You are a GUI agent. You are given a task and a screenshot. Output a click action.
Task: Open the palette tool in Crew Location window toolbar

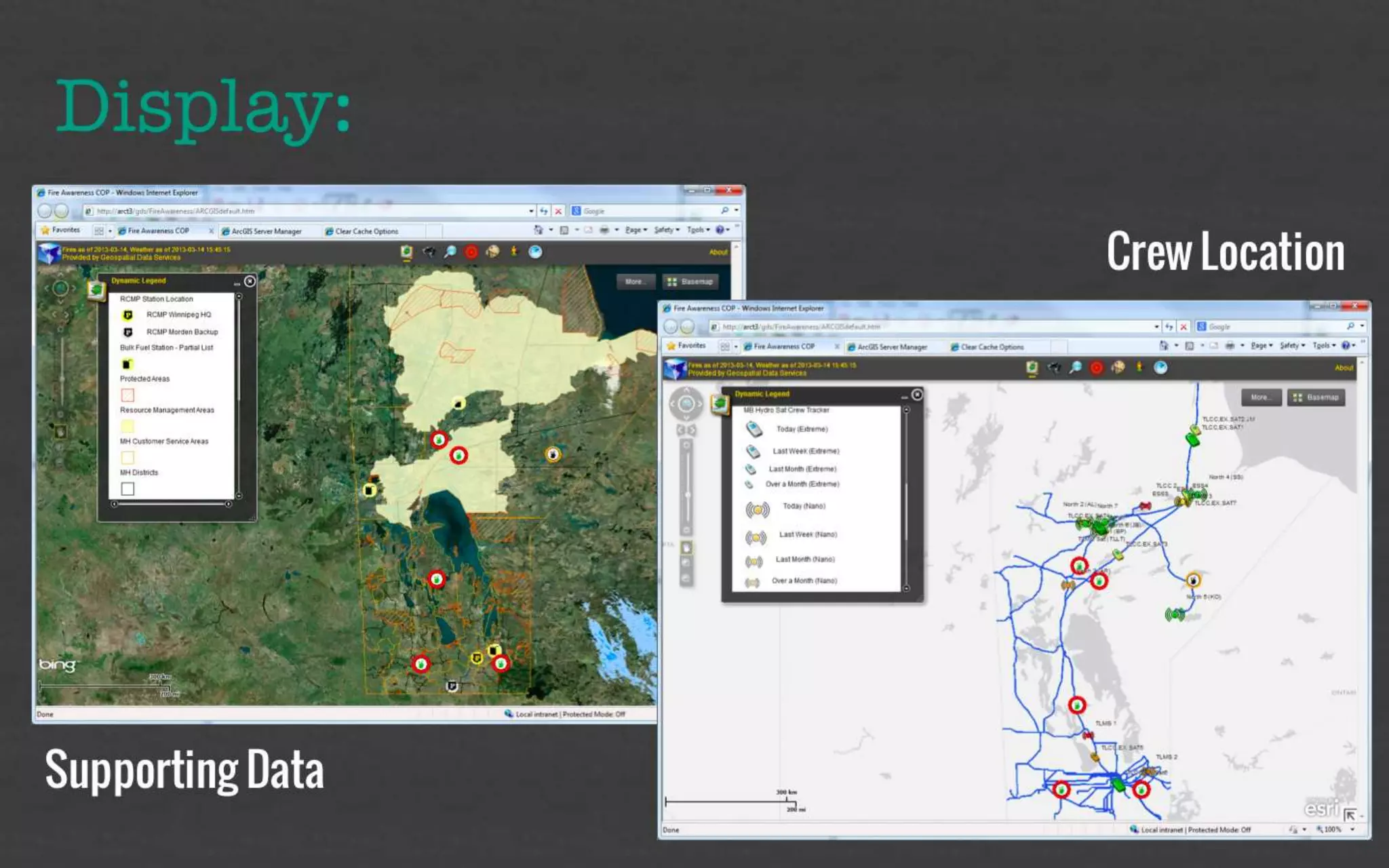1118,368
